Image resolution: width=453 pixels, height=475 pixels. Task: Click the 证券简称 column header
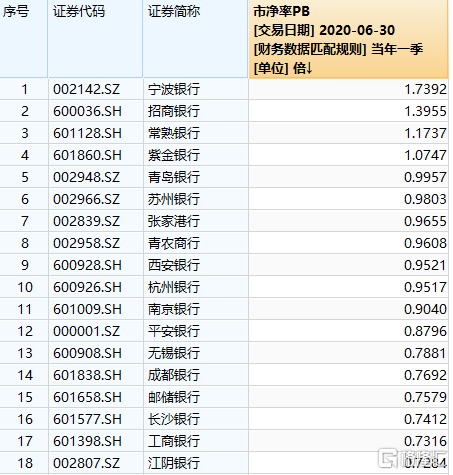point(196,39)
